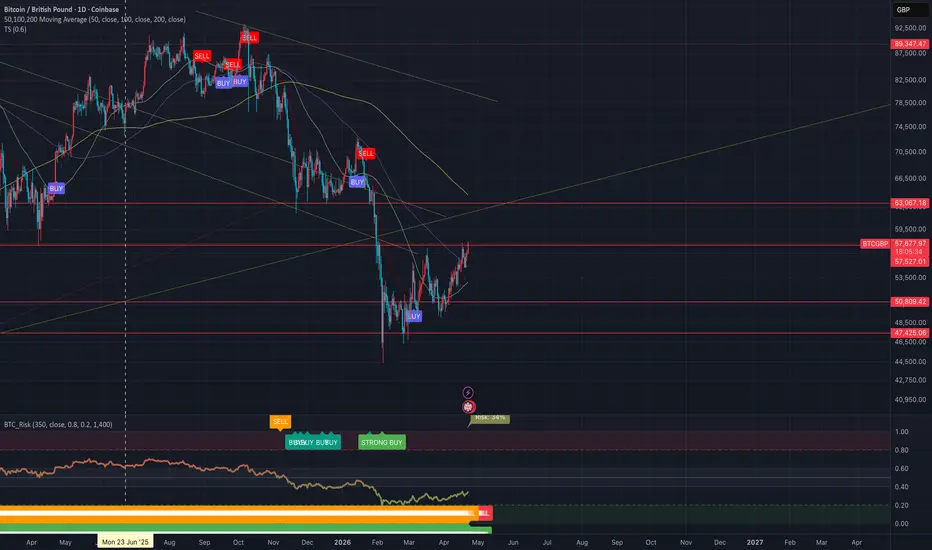Click the 57,677.97 current price label
The width and height of the screenshot is (932, 550).
pos(910,243)
